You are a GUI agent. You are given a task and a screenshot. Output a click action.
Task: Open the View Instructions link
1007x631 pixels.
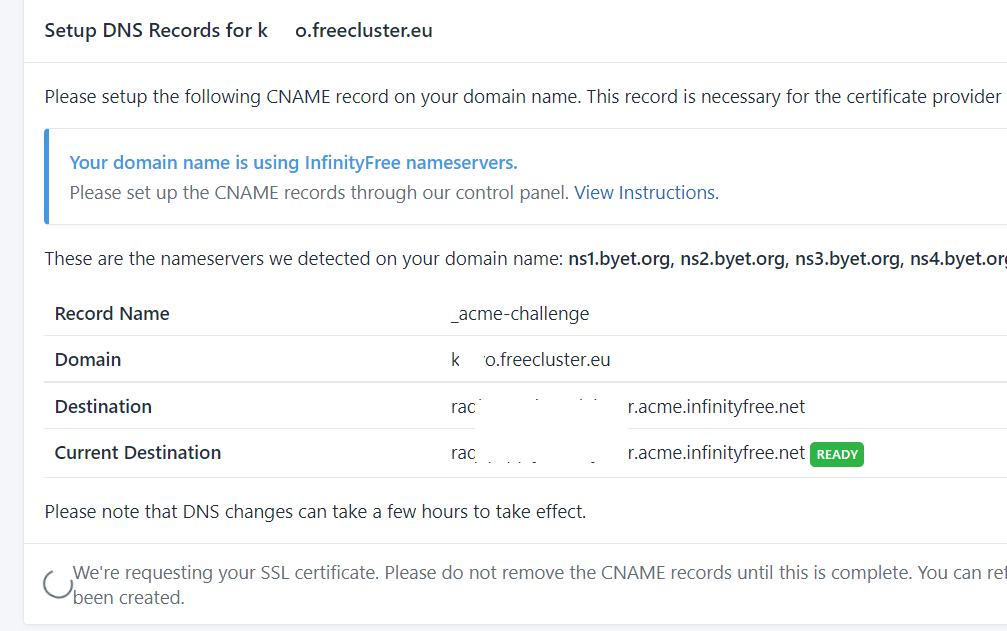(645, 193)
